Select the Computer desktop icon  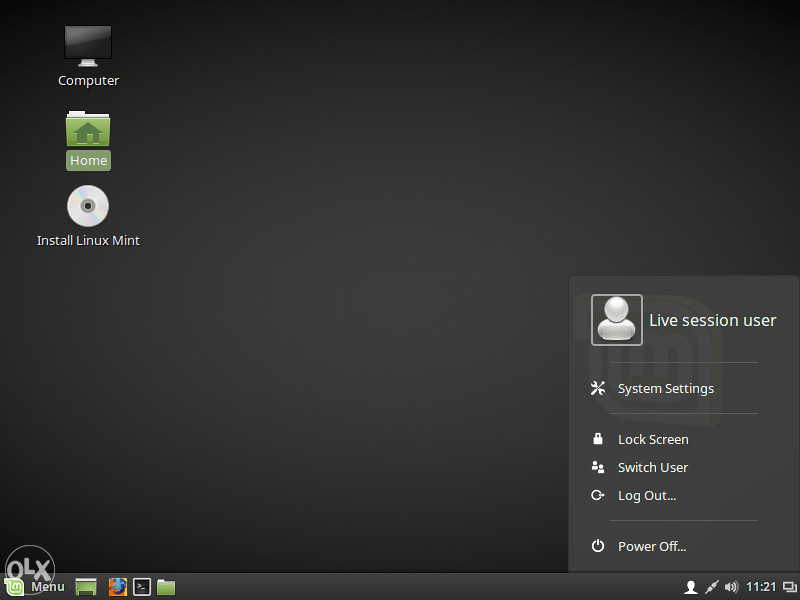point(88,46)
